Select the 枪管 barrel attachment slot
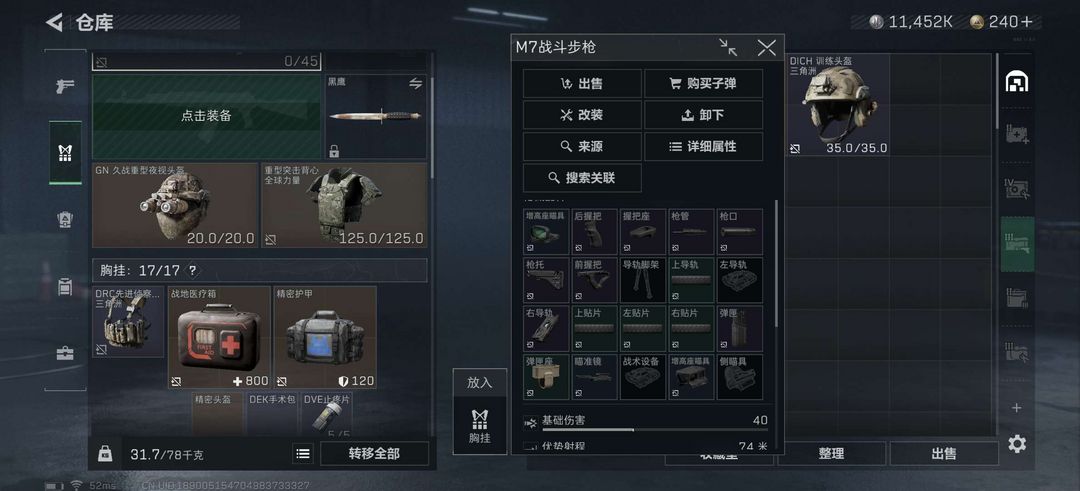This screenshot has height=491, width=1080. 692,232
